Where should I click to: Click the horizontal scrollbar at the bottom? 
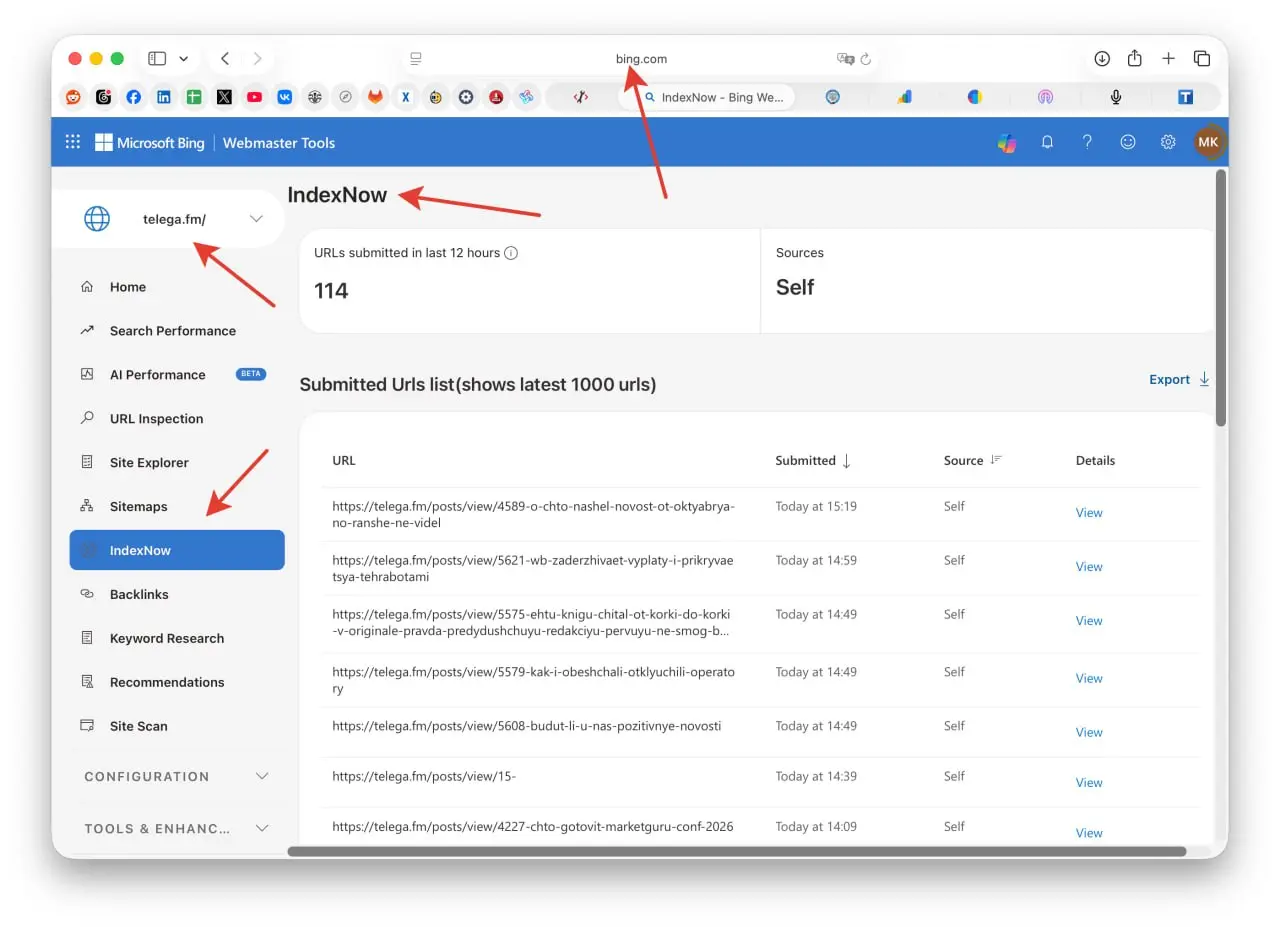pos(737,852)
